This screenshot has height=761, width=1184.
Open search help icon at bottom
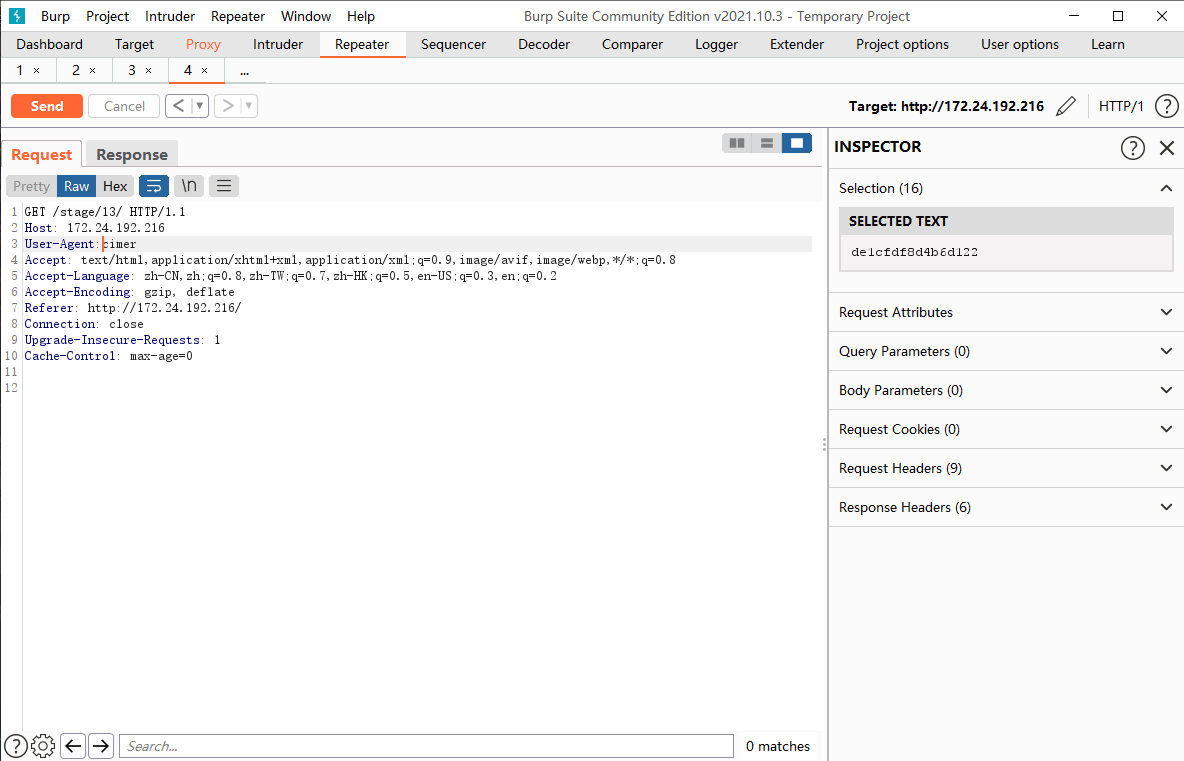click(16, 746)
